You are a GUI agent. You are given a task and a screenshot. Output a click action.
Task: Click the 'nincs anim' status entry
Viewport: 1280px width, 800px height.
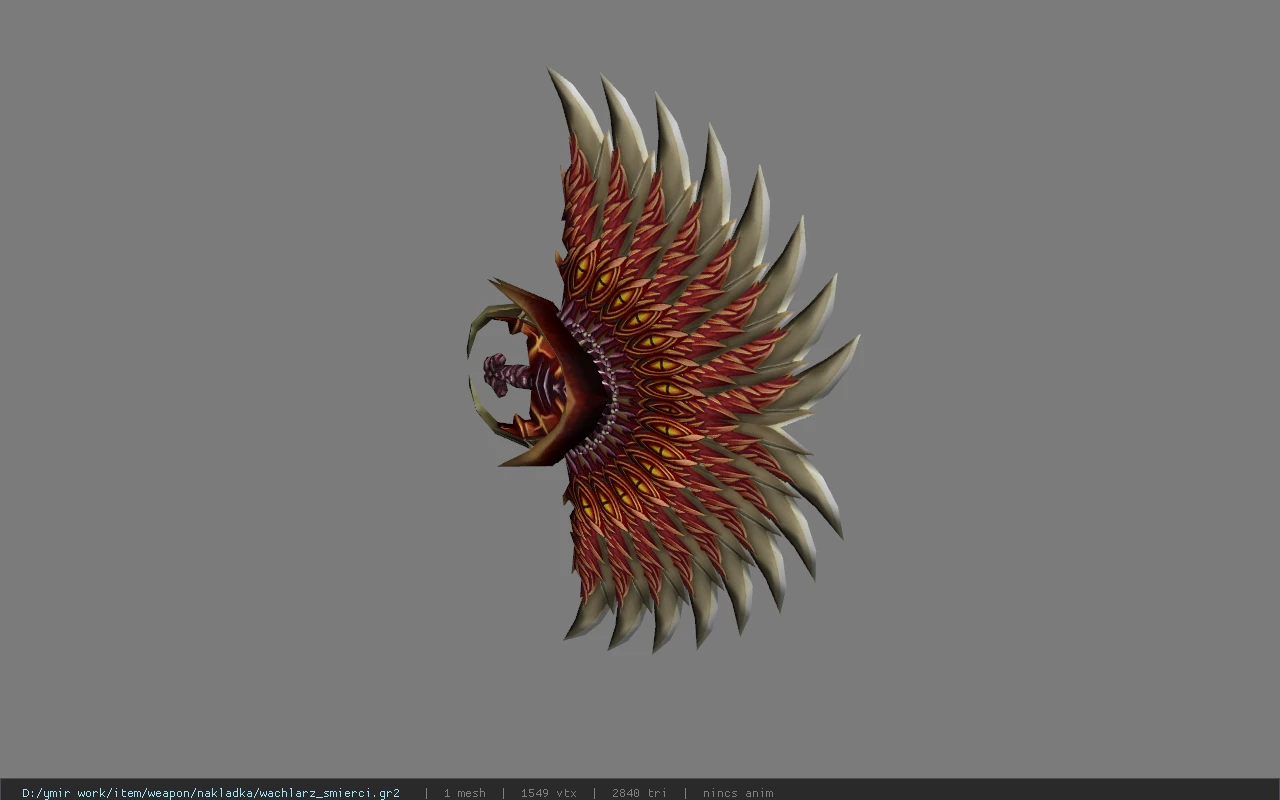(x=738, y=793)
